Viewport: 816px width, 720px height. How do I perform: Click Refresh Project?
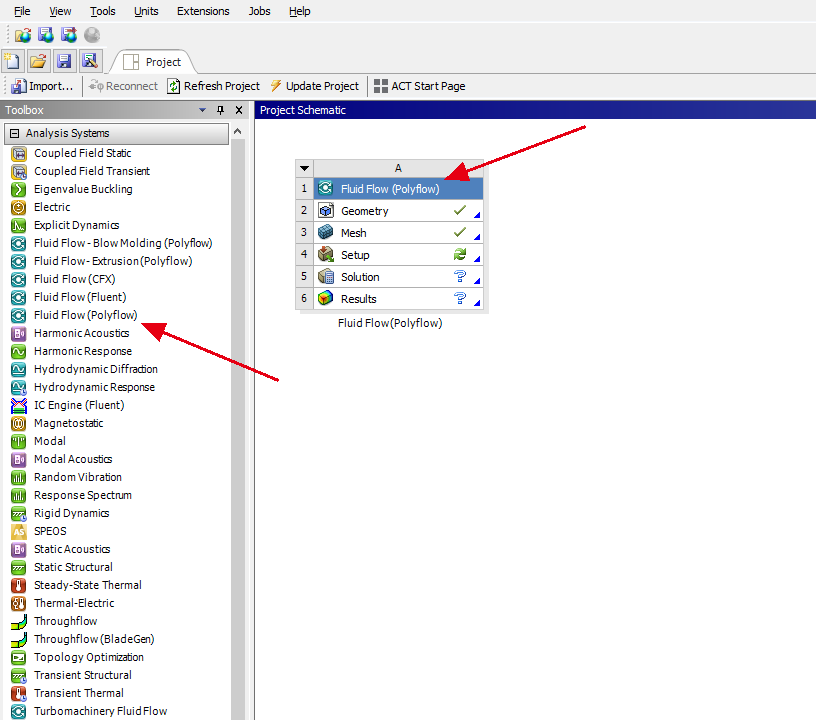coord(213,86)
